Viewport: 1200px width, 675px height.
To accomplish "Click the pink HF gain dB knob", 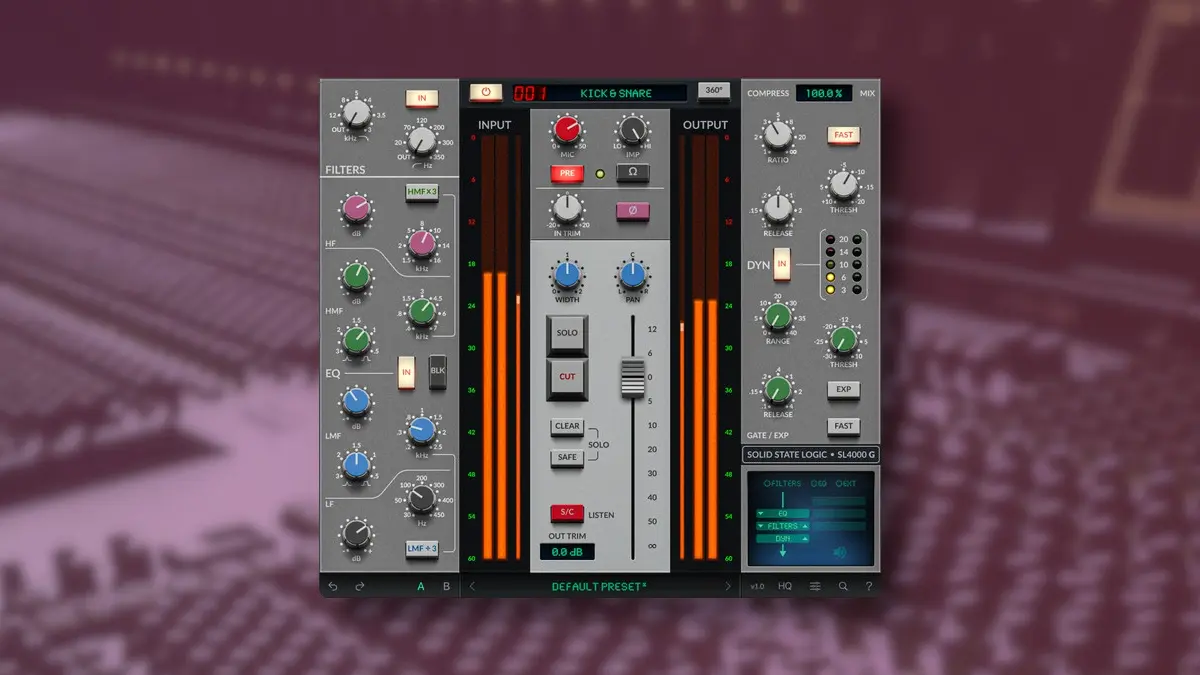I will point(356,209).
